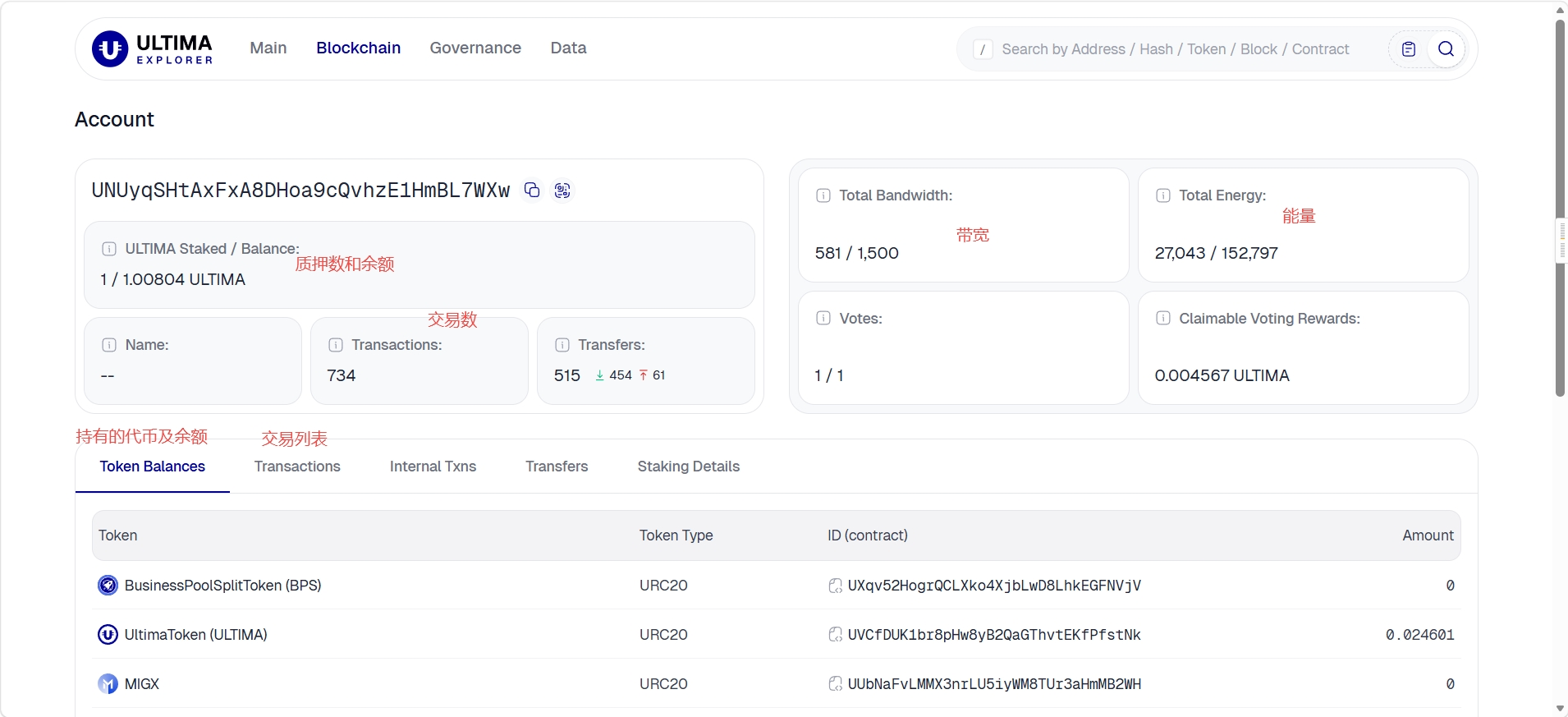Click the page vertical scrollbar thumb

[x=1560, y=208]
